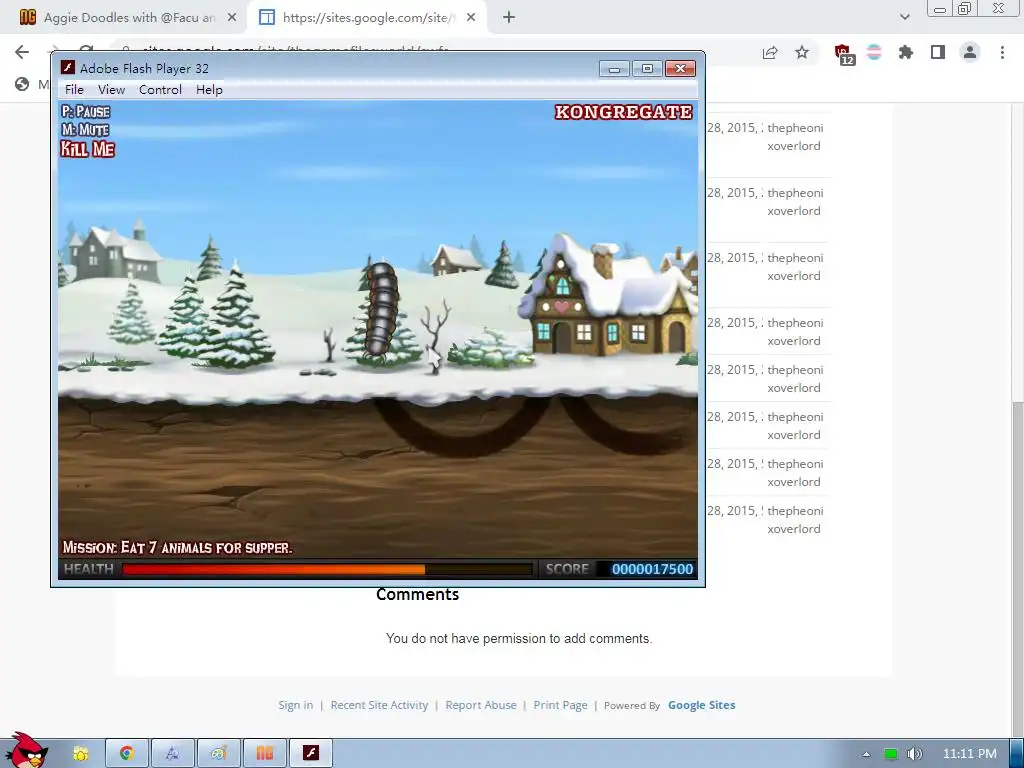Click the Kill Me text in game
Screen dimensions: 1024x768
[88, 149]
